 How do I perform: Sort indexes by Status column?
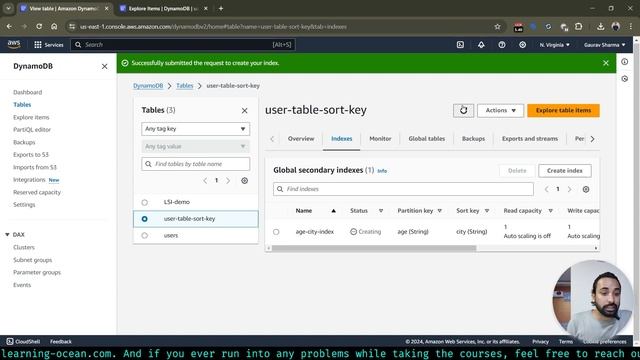coord(367,211)
